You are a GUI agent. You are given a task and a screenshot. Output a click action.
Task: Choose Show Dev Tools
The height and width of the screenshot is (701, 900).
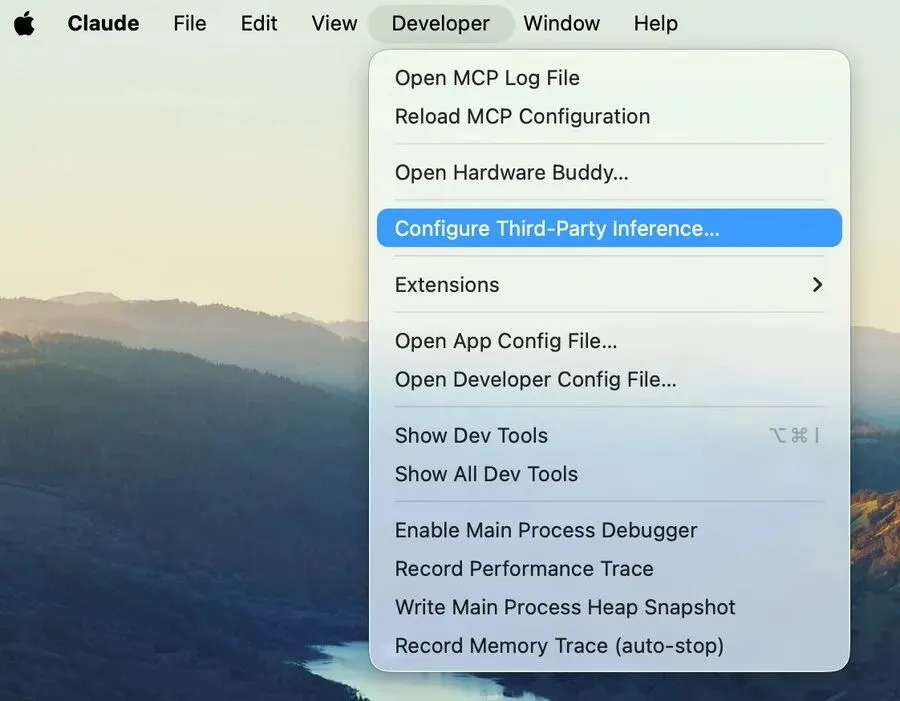609,435
